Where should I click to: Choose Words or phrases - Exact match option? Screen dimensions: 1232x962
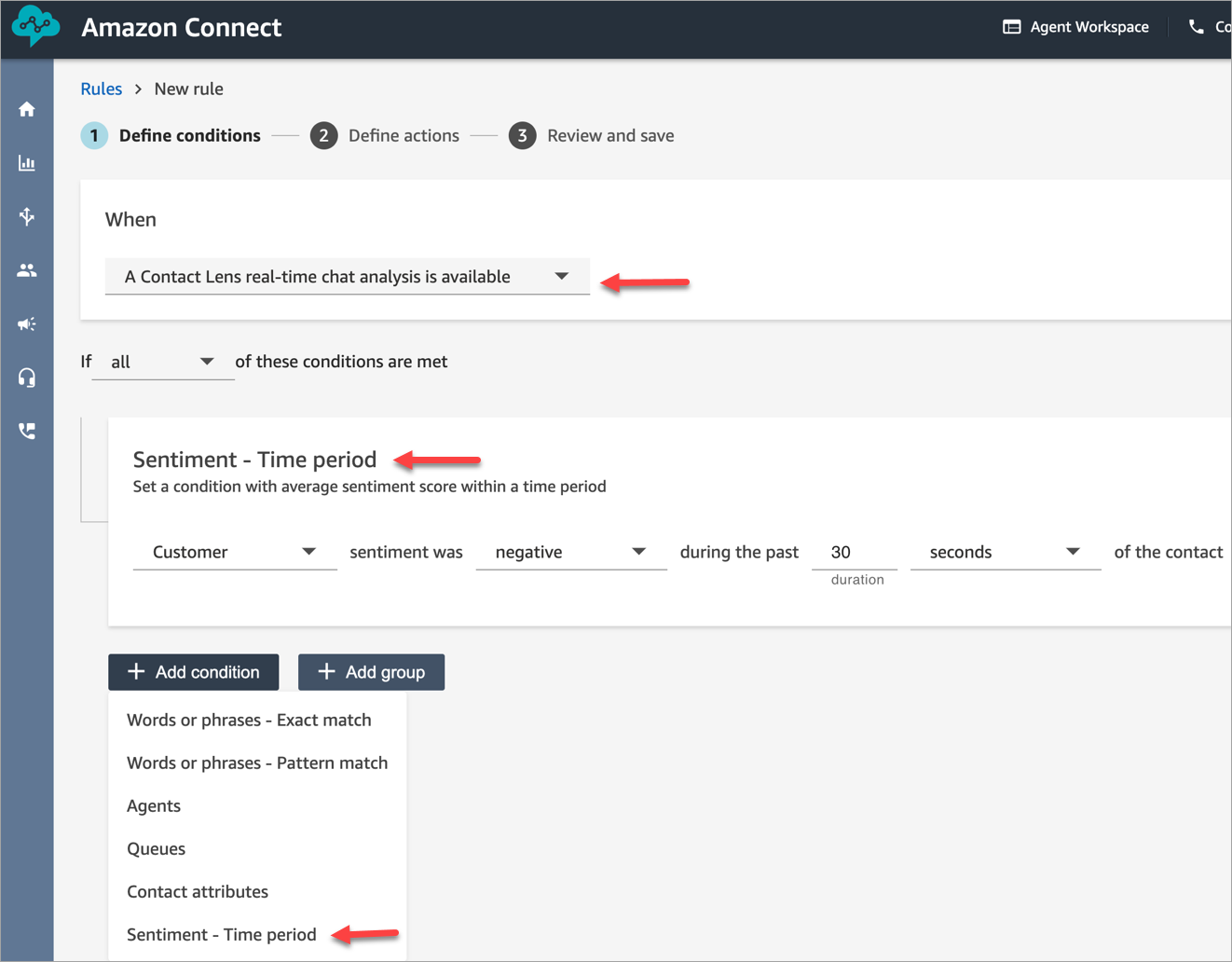(249, 720)
